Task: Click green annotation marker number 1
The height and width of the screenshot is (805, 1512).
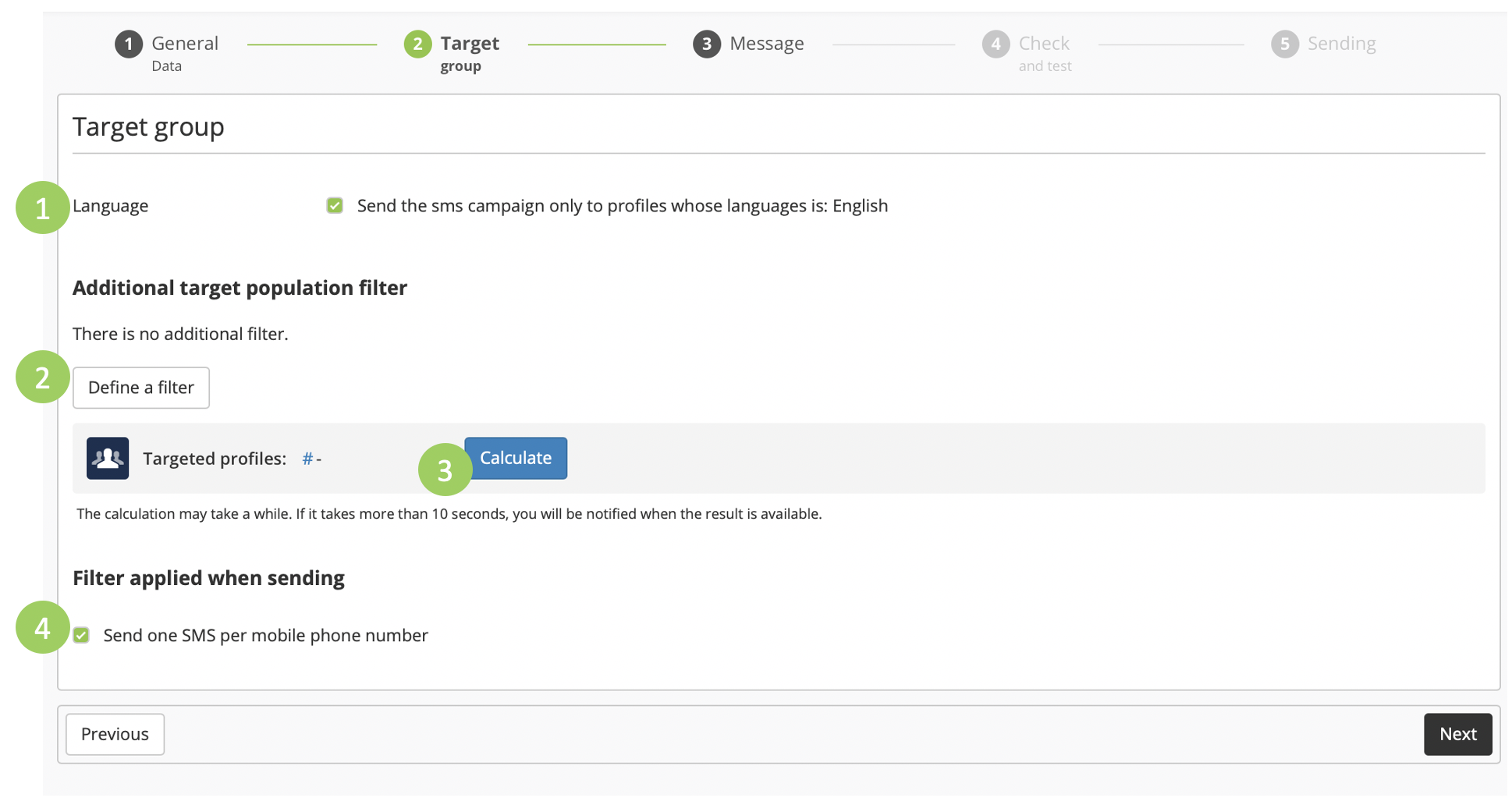Action: [42, 207]
